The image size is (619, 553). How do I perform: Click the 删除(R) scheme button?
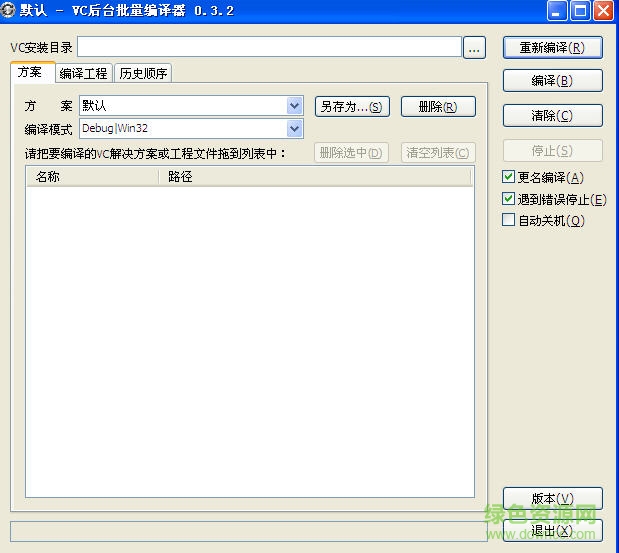click(x=438, y=107)
